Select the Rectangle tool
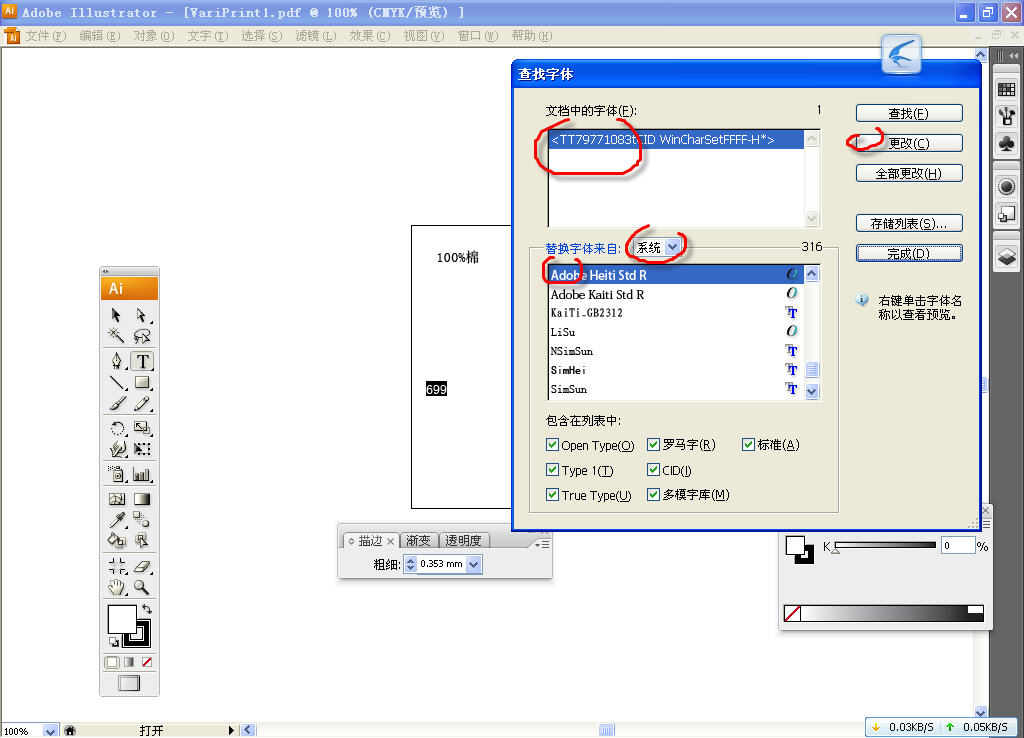 pyautogui.click(x=141, y=382)
